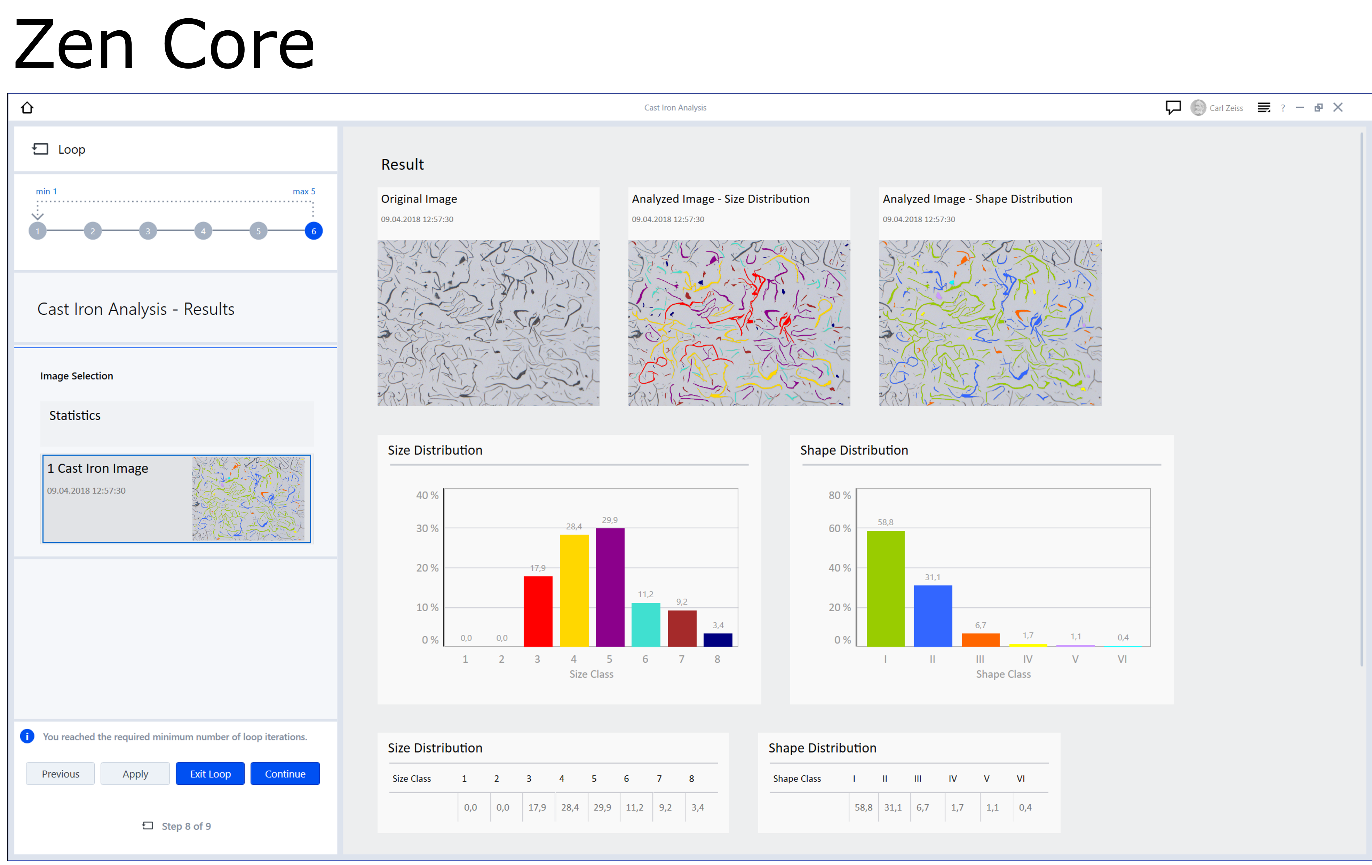The width and height of the screenshot is (1372, 865).
Task: Click the green shape class I bar
Action: pyautogui.click(x=886, y=588)
